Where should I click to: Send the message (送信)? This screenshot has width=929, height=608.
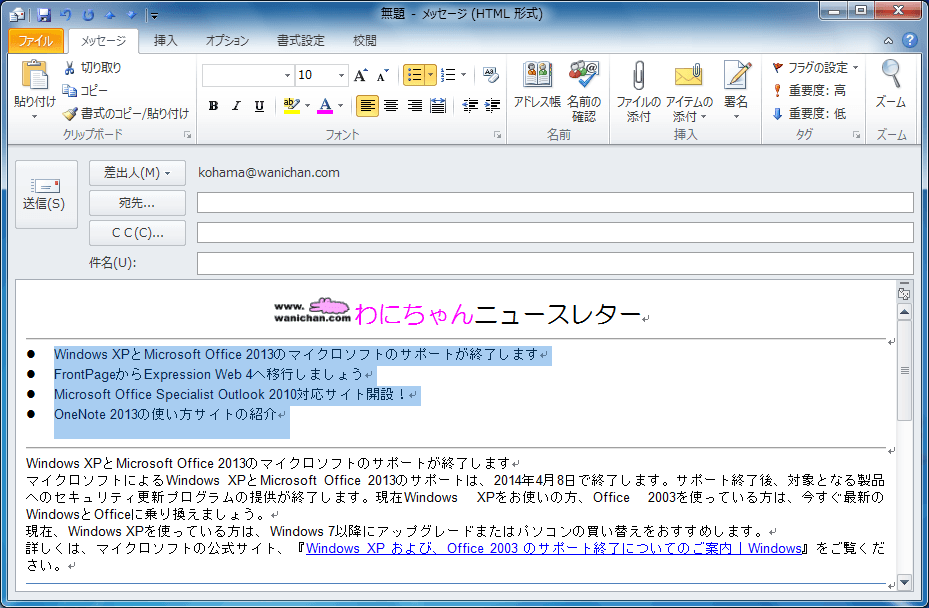[x=46, y=194]
